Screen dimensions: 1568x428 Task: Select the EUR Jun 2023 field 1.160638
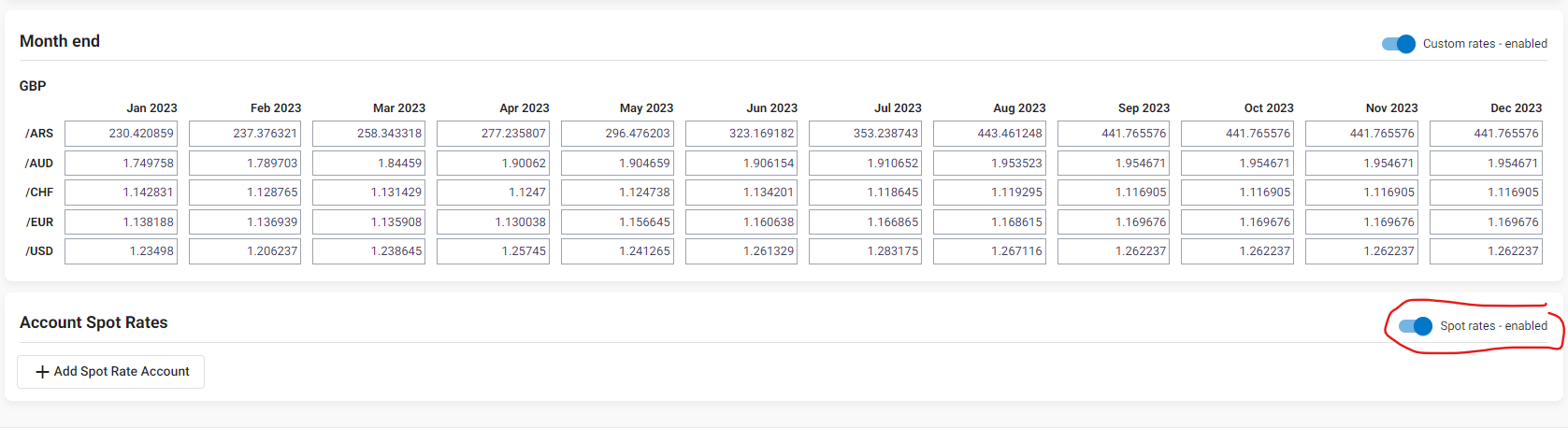tap(741, 222)
